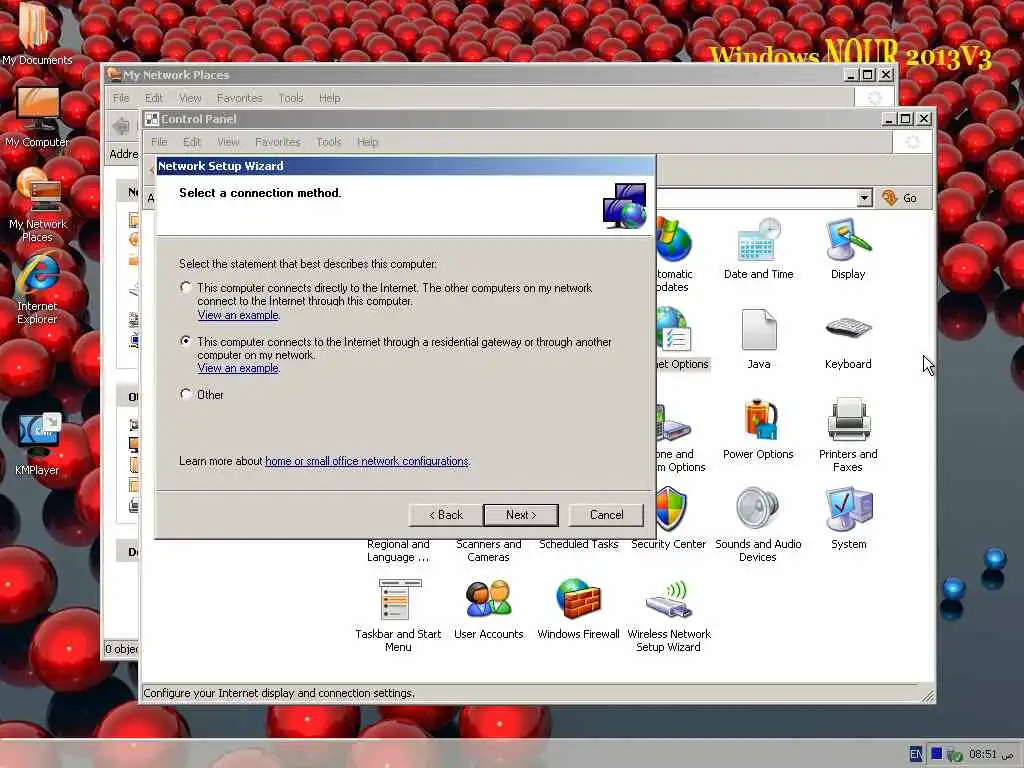Screen dimensions: 1024x768
Task: Proceed with the 'Next >' button
Action: 521,515
